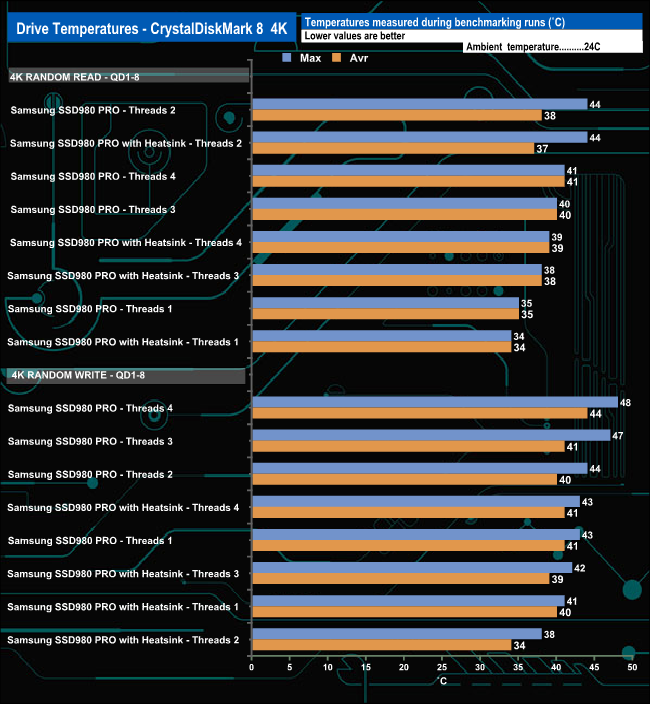Click x-axis tick label '25'
This screenshot has height=704, width=650.
442,667
